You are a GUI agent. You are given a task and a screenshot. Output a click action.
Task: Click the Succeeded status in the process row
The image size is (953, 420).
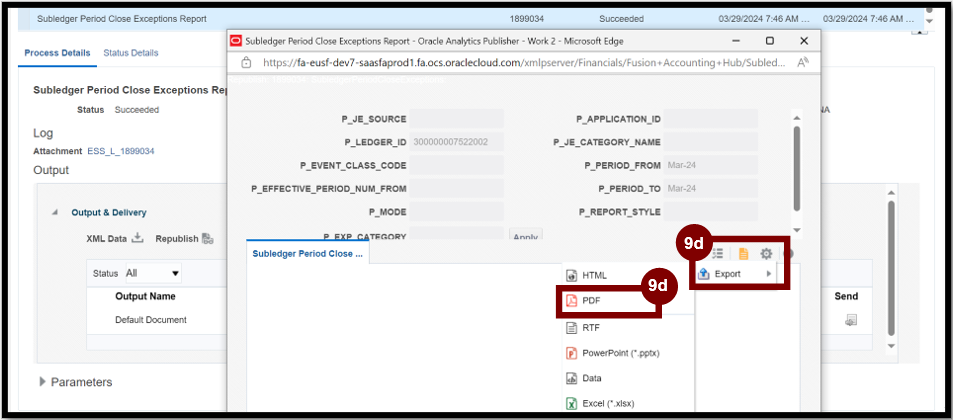point(621,19)
